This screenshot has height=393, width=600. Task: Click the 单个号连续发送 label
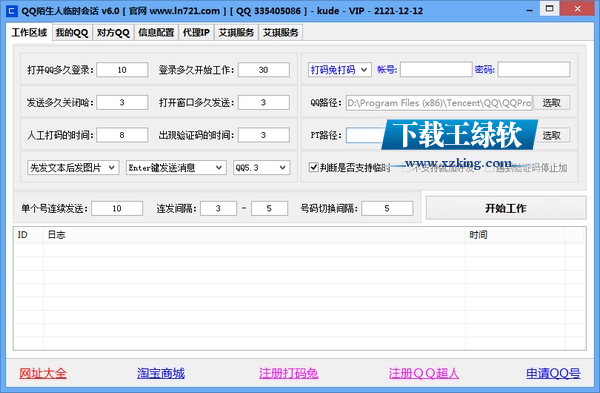(54, 209)
